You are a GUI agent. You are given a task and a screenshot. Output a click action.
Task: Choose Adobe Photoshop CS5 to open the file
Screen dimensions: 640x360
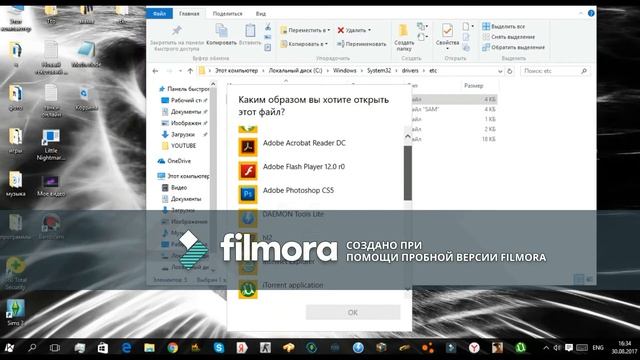318,193
